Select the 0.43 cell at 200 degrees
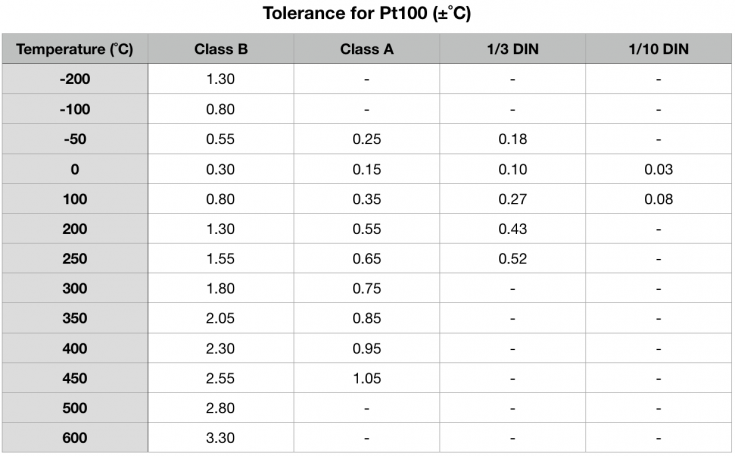 pyautogui.click(x=512, y=229)
